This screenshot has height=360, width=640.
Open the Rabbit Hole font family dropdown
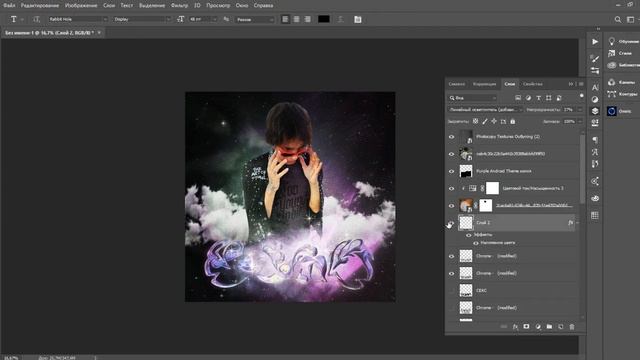click(78, 19)
